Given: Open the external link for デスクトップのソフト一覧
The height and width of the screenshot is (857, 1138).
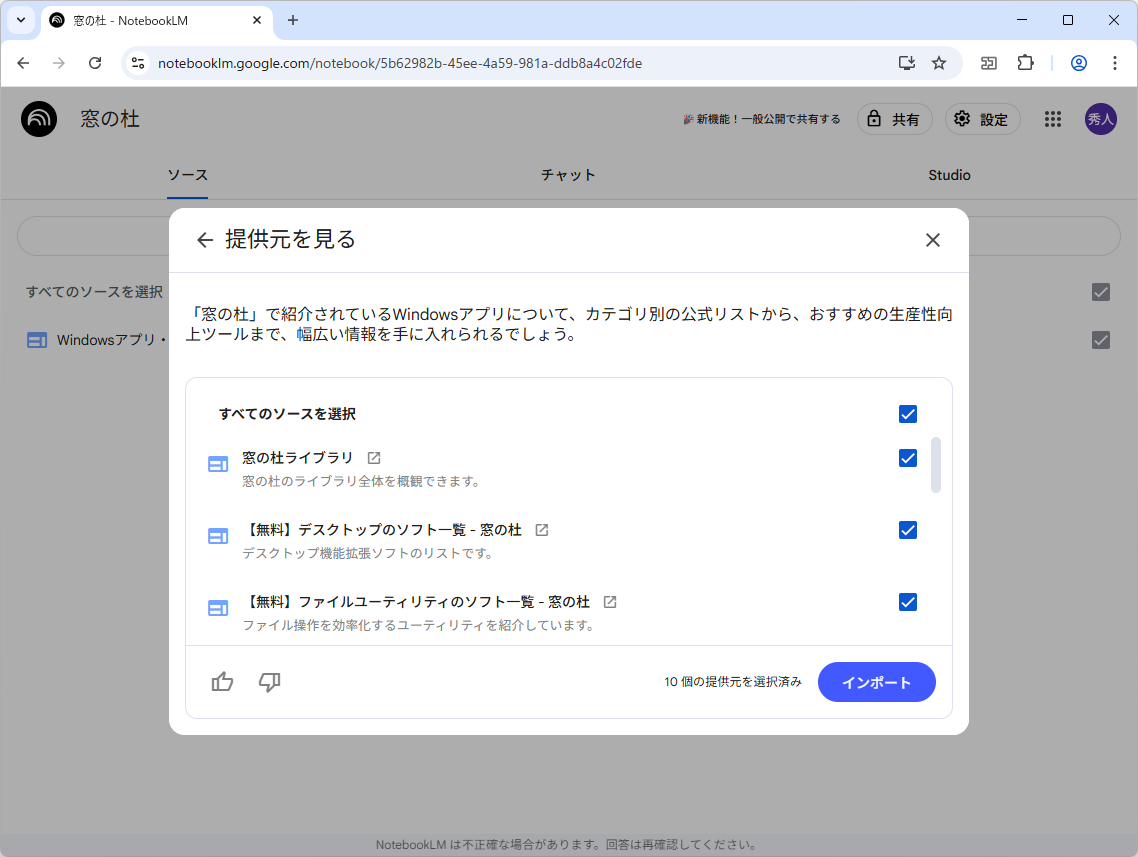Looking at the screenshot, I should [541, 530].
